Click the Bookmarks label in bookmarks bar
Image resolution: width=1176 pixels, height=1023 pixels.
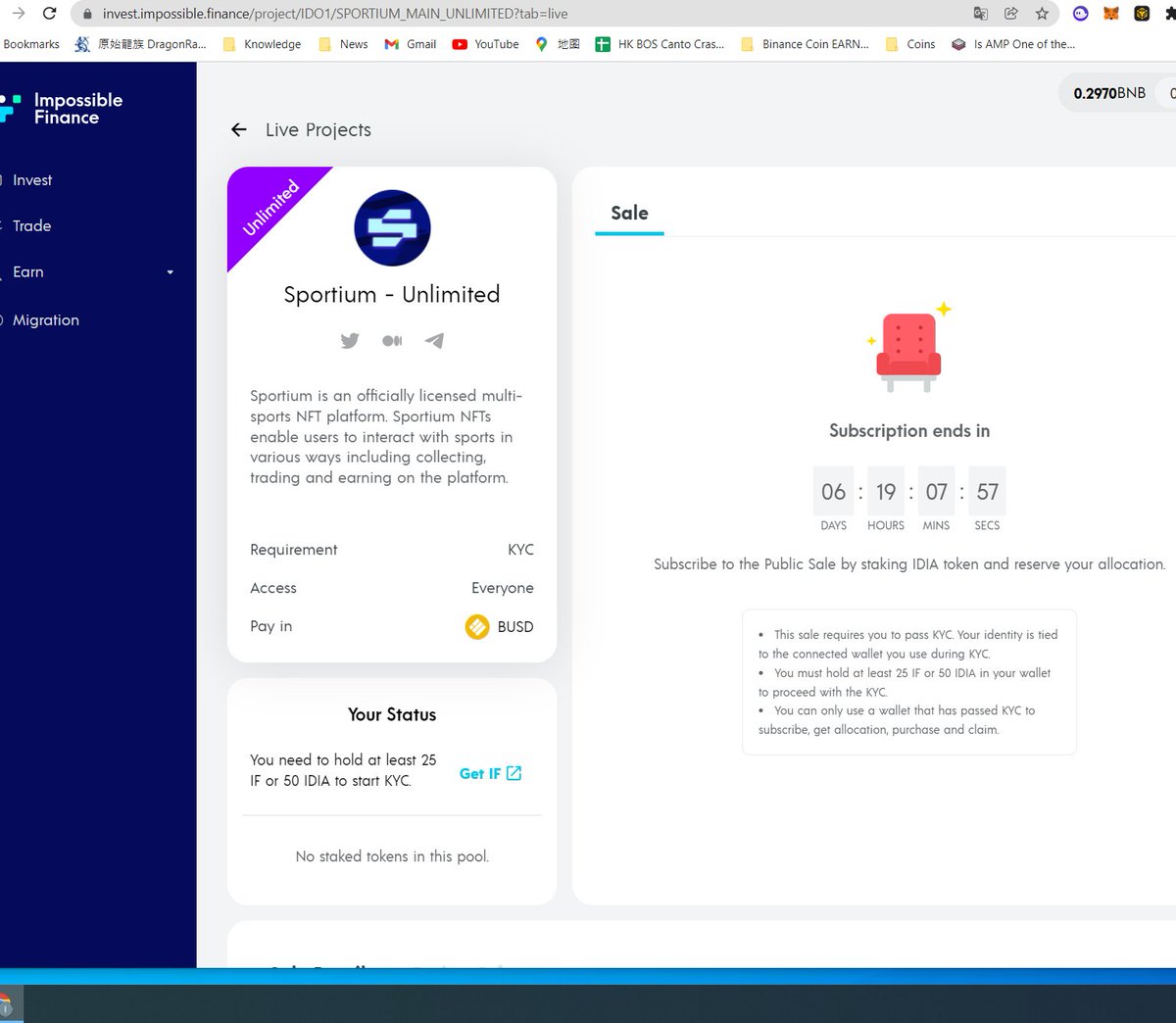pos(31,44)
